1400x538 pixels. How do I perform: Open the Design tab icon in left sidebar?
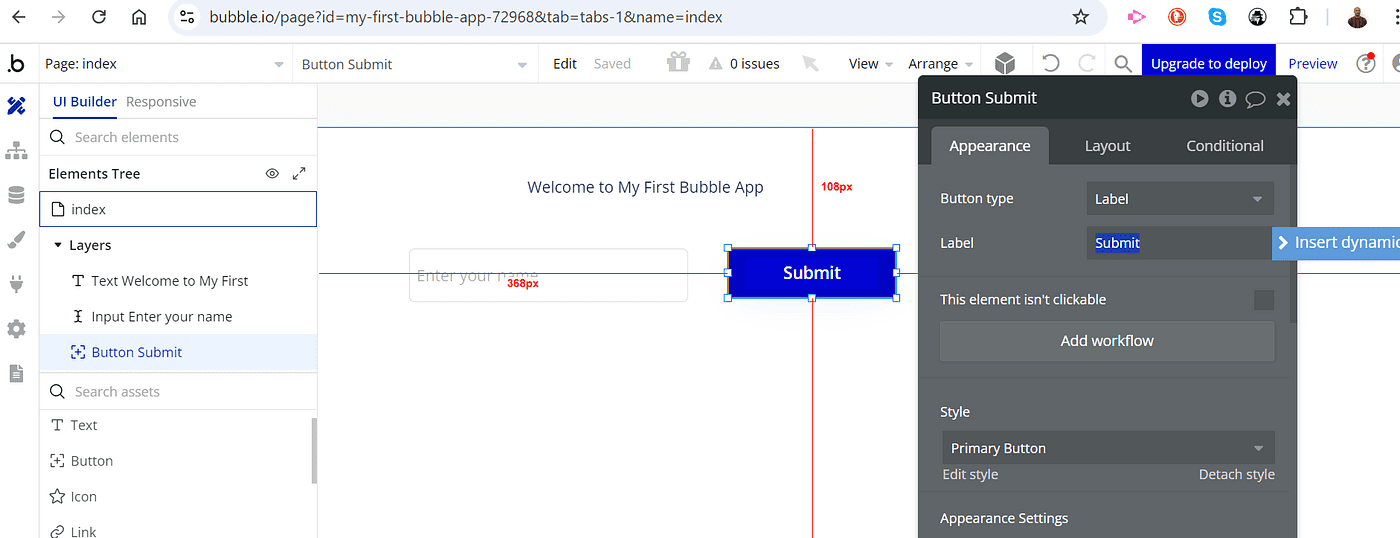[16, 105]
